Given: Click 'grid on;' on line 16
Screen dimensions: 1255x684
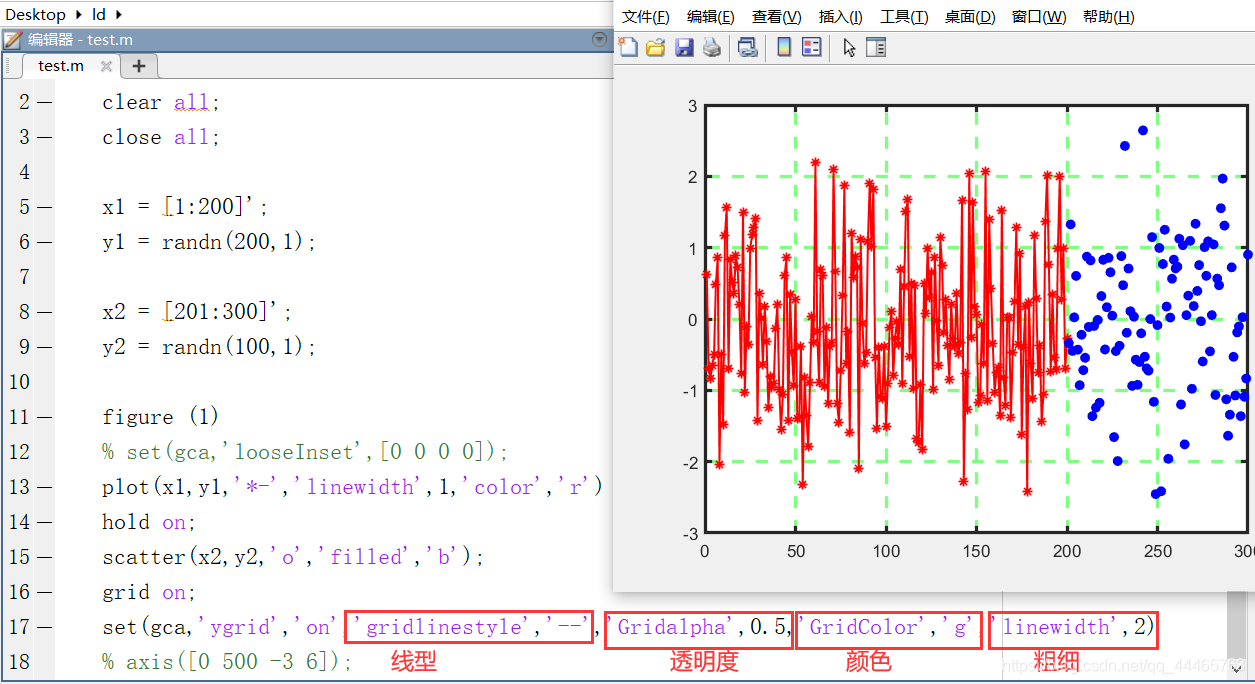Looking at the screenshot, I should pyautogui.click(x=149, y=592).
